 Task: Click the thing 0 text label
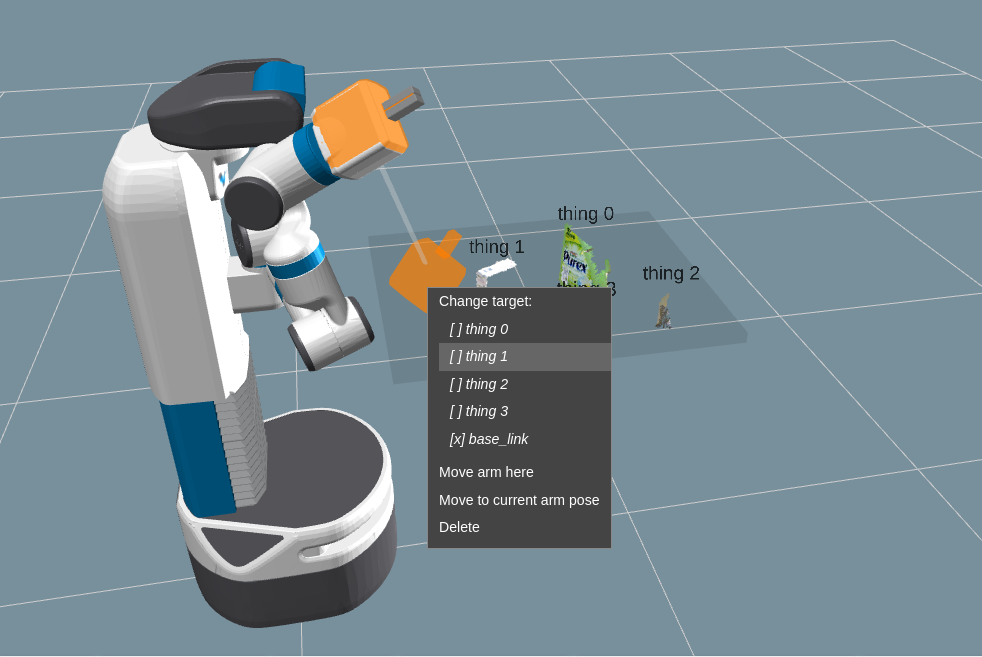(x=586, y=214)
